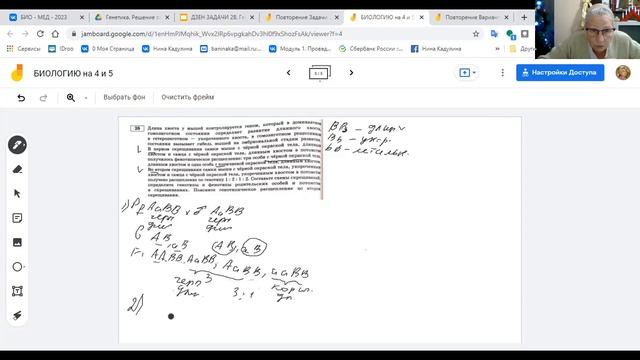The height and width of the screenshot is (360, 640).
Task: Focus the jamboard.google.com address bar
Action: click(269, 34)
